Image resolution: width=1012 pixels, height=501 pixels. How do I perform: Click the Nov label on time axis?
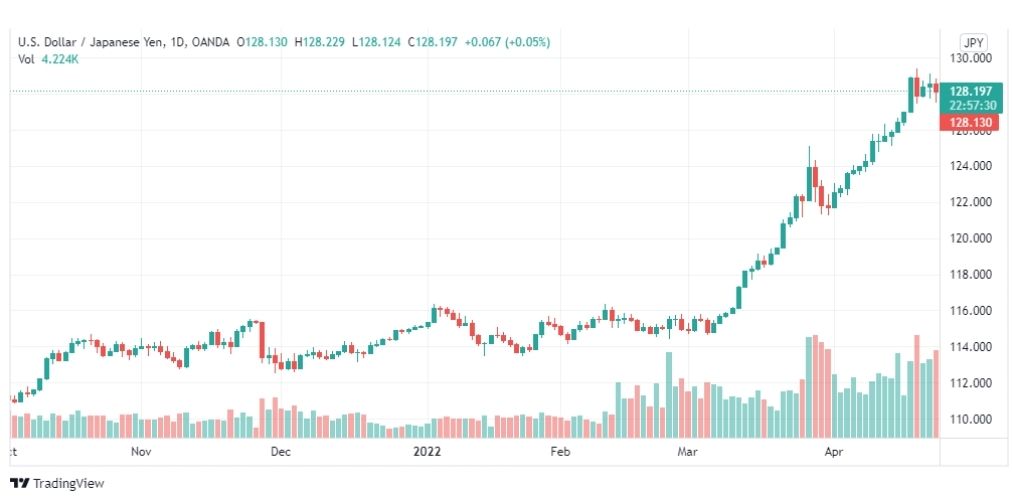[141, 451]
